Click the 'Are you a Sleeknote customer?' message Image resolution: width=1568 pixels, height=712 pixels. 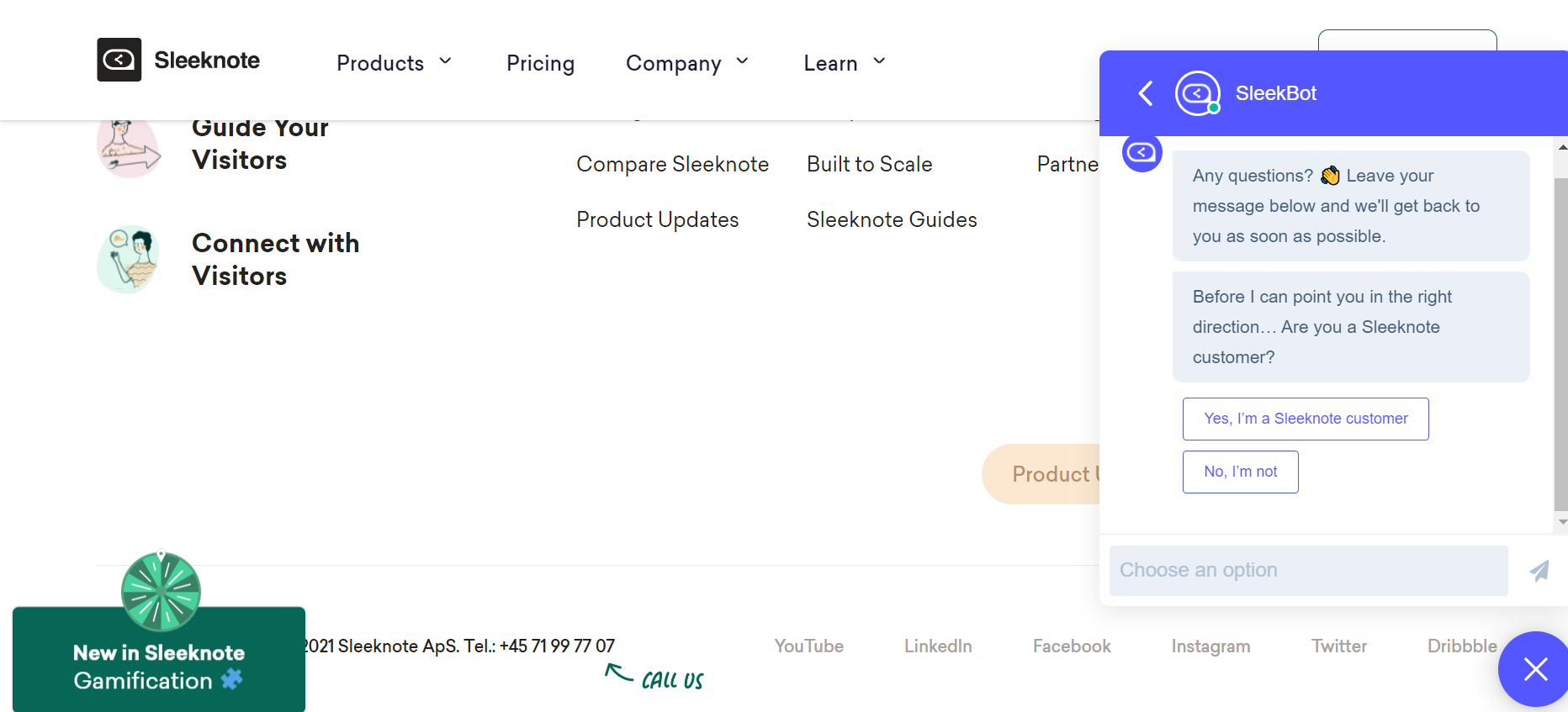1351,327
